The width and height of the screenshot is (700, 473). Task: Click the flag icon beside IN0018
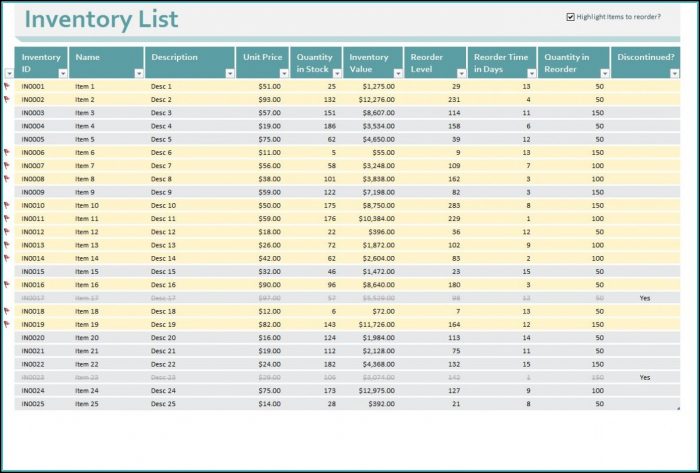tap(7, 311)
